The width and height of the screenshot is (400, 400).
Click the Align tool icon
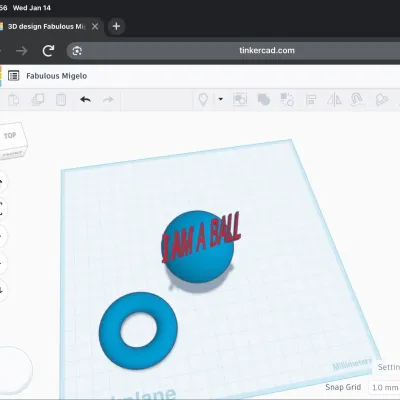tap(311, 99)
